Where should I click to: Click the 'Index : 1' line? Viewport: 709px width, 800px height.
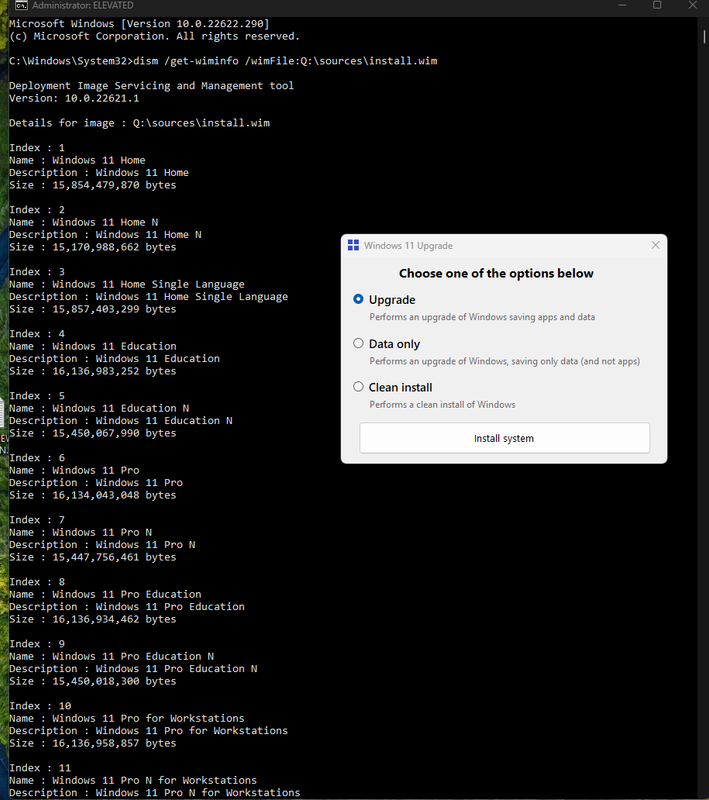37,147
